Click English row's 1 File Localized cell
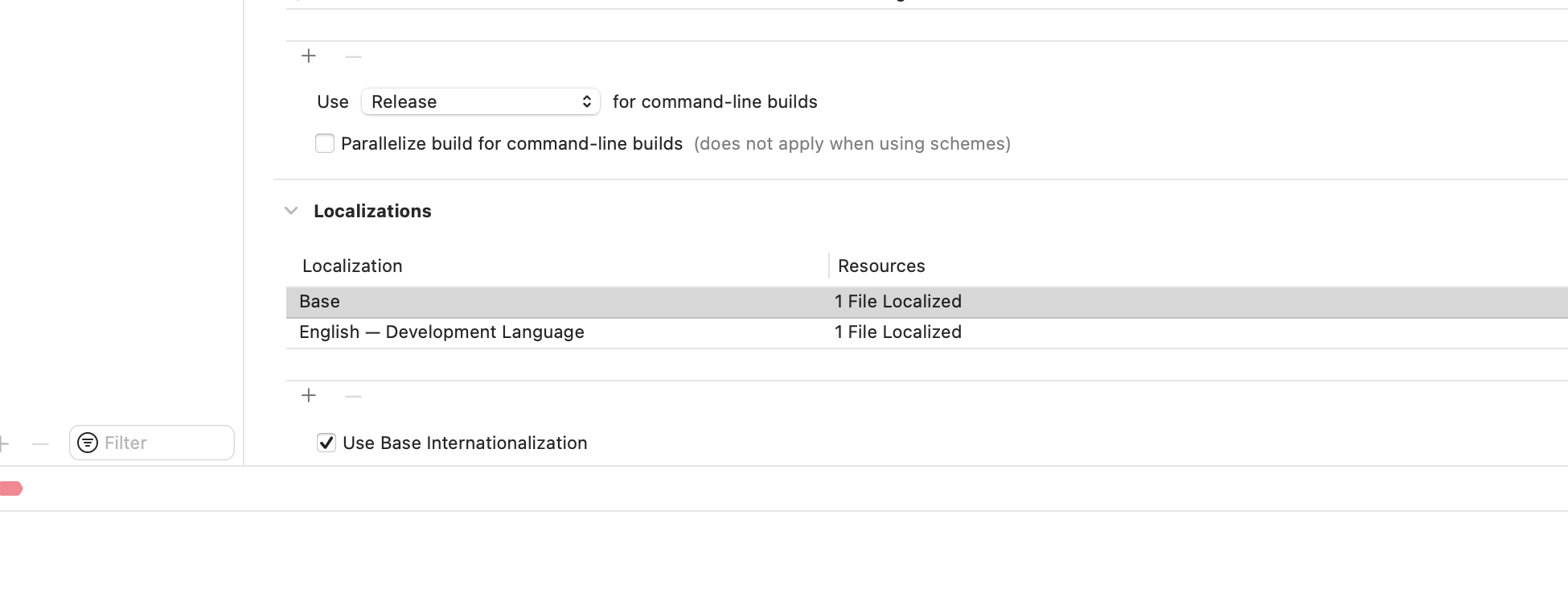Image resolution: width=1568 pixels, height=610 pixels. (x=898, y=332)
